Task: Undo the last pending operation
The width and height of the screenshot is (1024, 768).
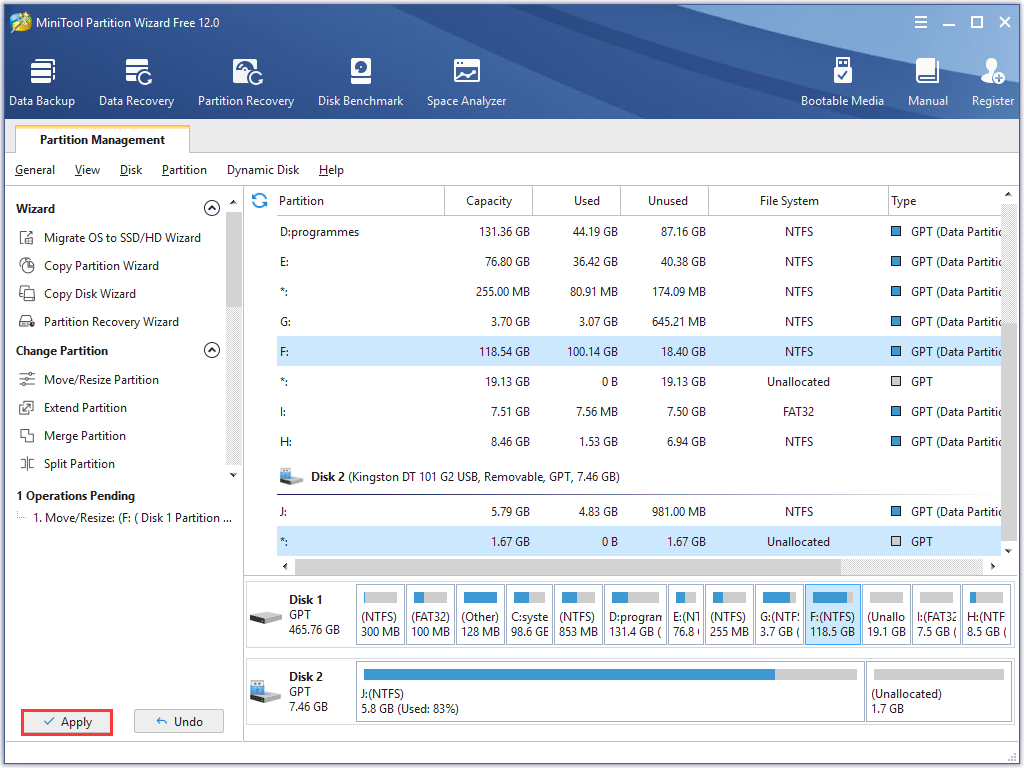Action: 179,722
